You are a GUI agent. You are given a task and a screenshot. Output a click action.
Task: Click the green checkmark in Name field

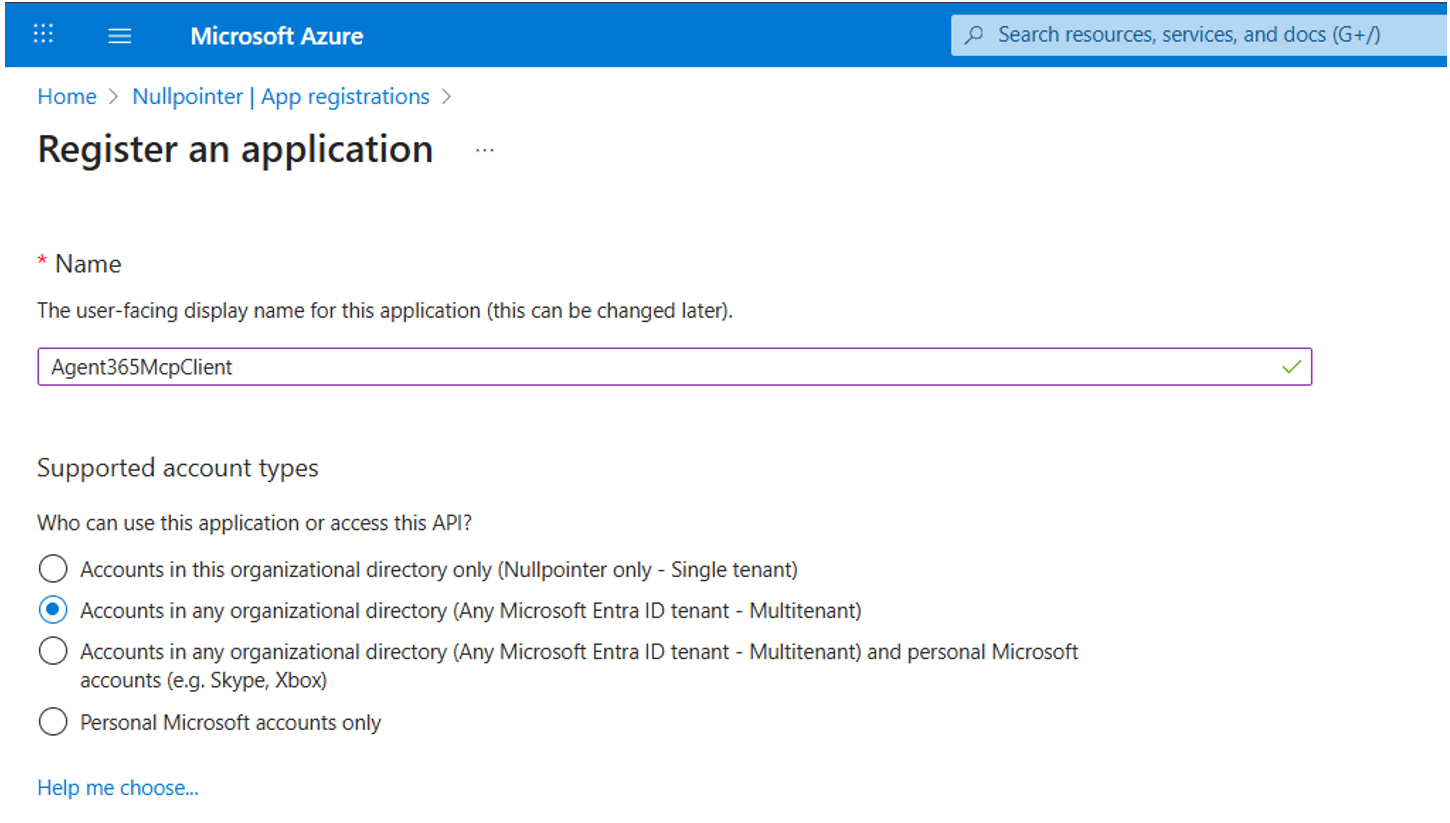pyautogui.click(x=1291, y=367)
